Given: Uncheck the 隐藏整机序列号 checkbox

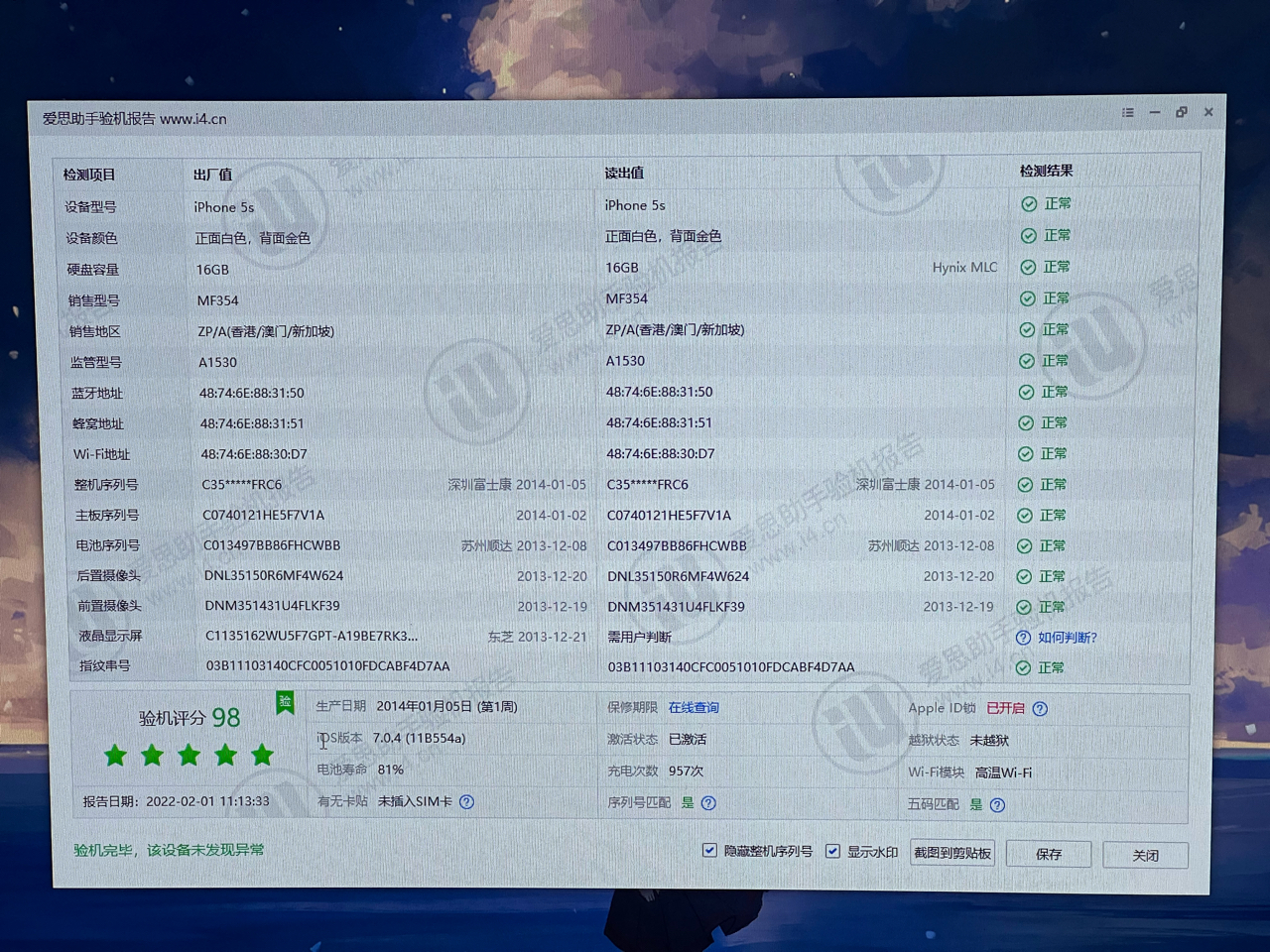Looking at the screenshot, I should click(709, 851).
